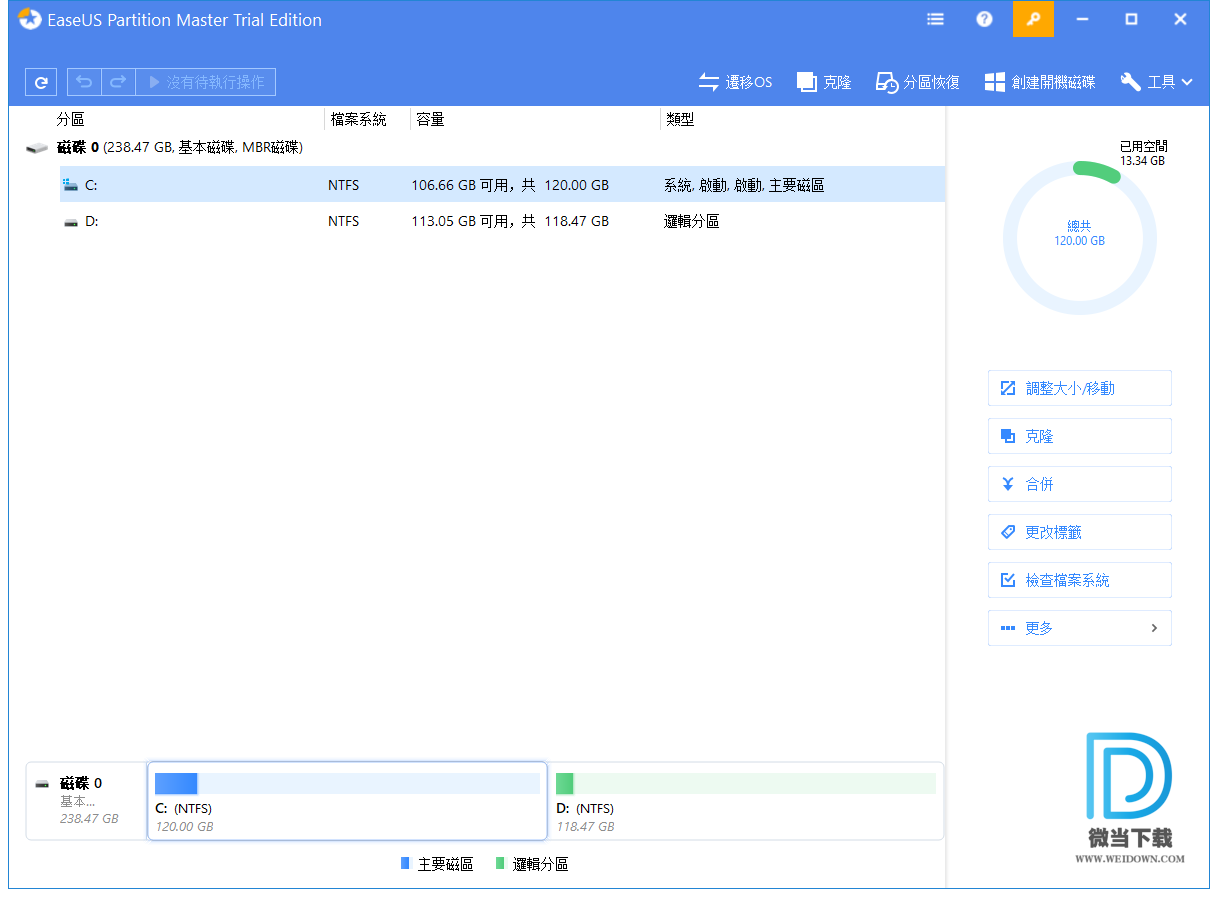The image size is (1218, 897).
Task: Open the hamburger menu list icon
Action: (935, 19)
